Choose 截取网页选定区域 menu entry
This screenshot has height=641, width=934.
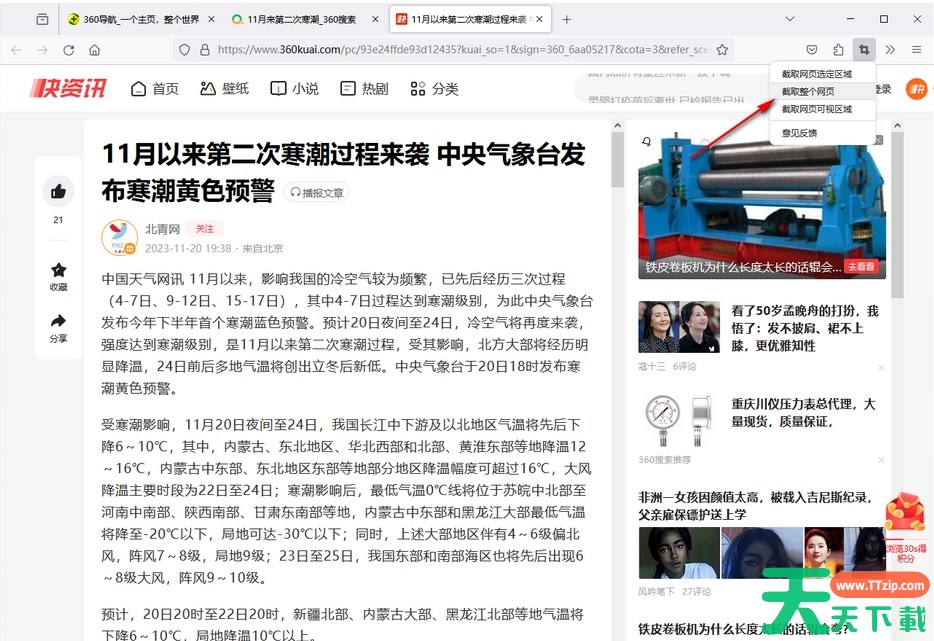[x=816, y=73]
